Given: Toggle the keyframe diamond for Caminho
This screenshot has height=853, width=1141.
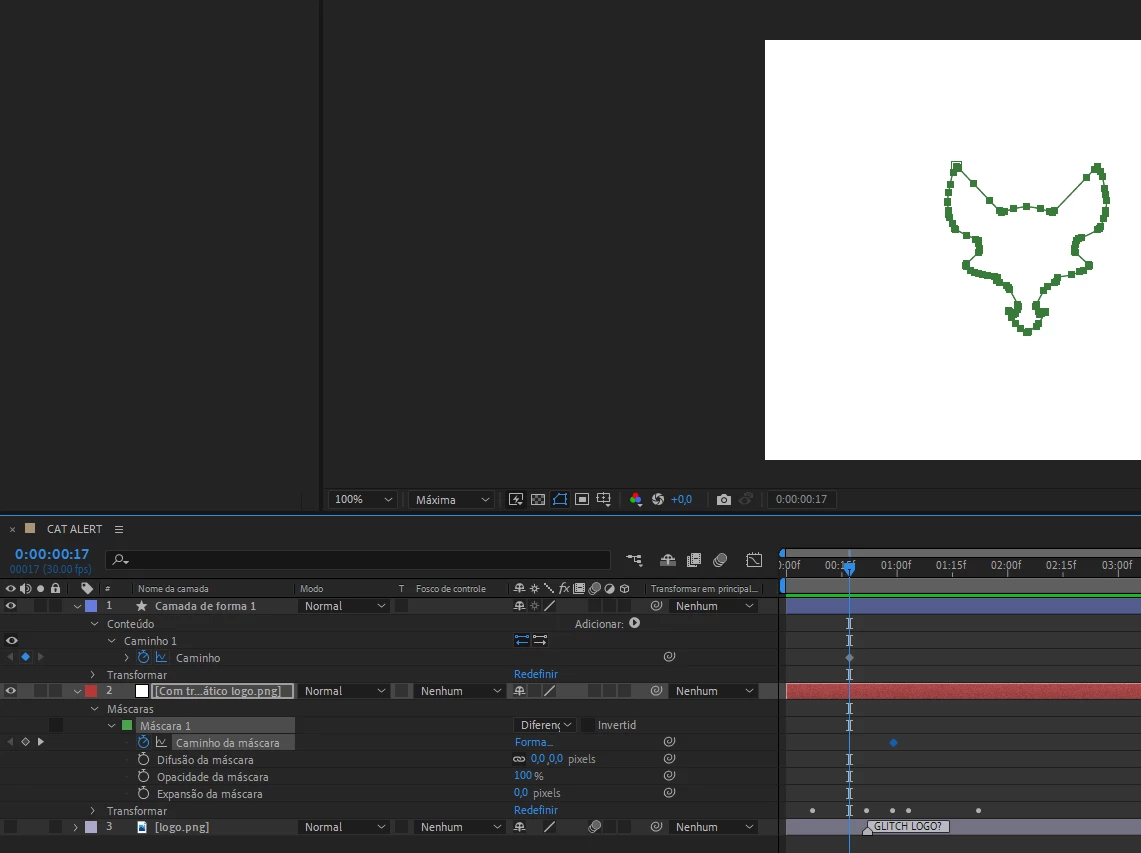Looking at the screenshot, I should (x=25, y=656).
